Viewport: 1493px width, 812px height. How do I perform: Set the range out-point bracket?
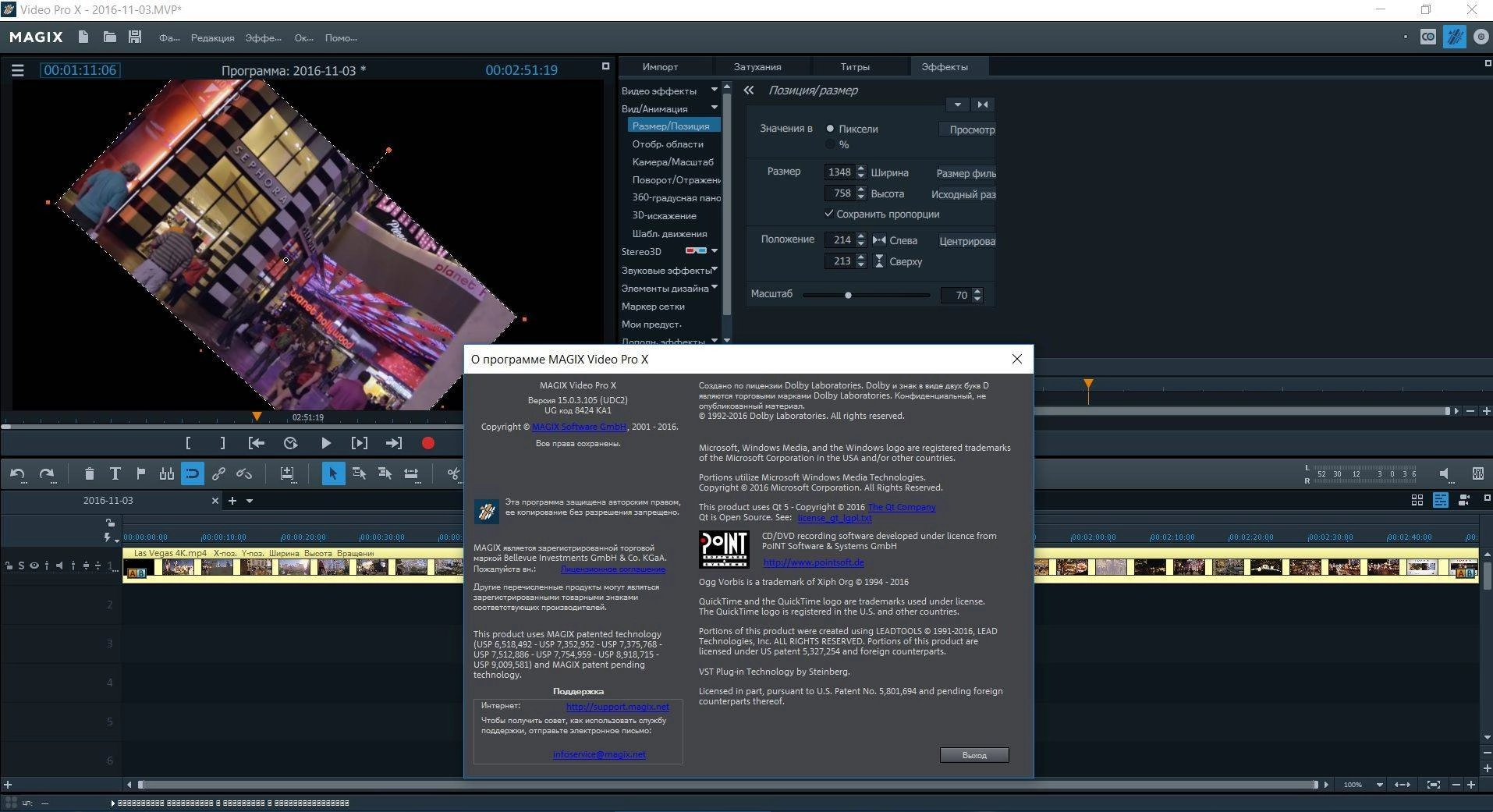tap(222, 443)
